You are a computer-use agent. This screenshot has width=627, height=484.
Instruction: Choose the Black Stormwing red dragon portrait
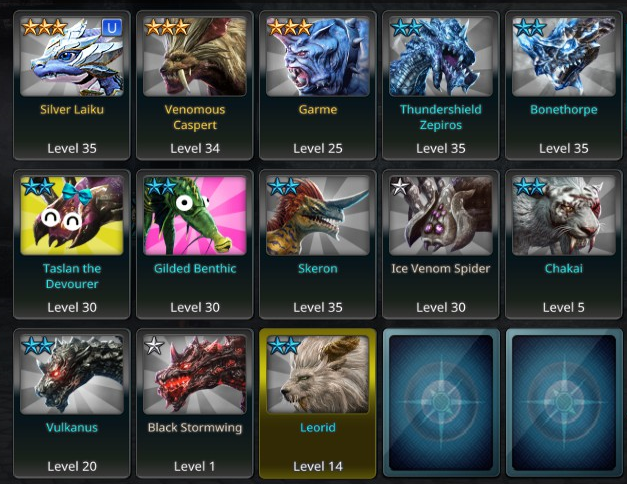[x=195, y=374]
